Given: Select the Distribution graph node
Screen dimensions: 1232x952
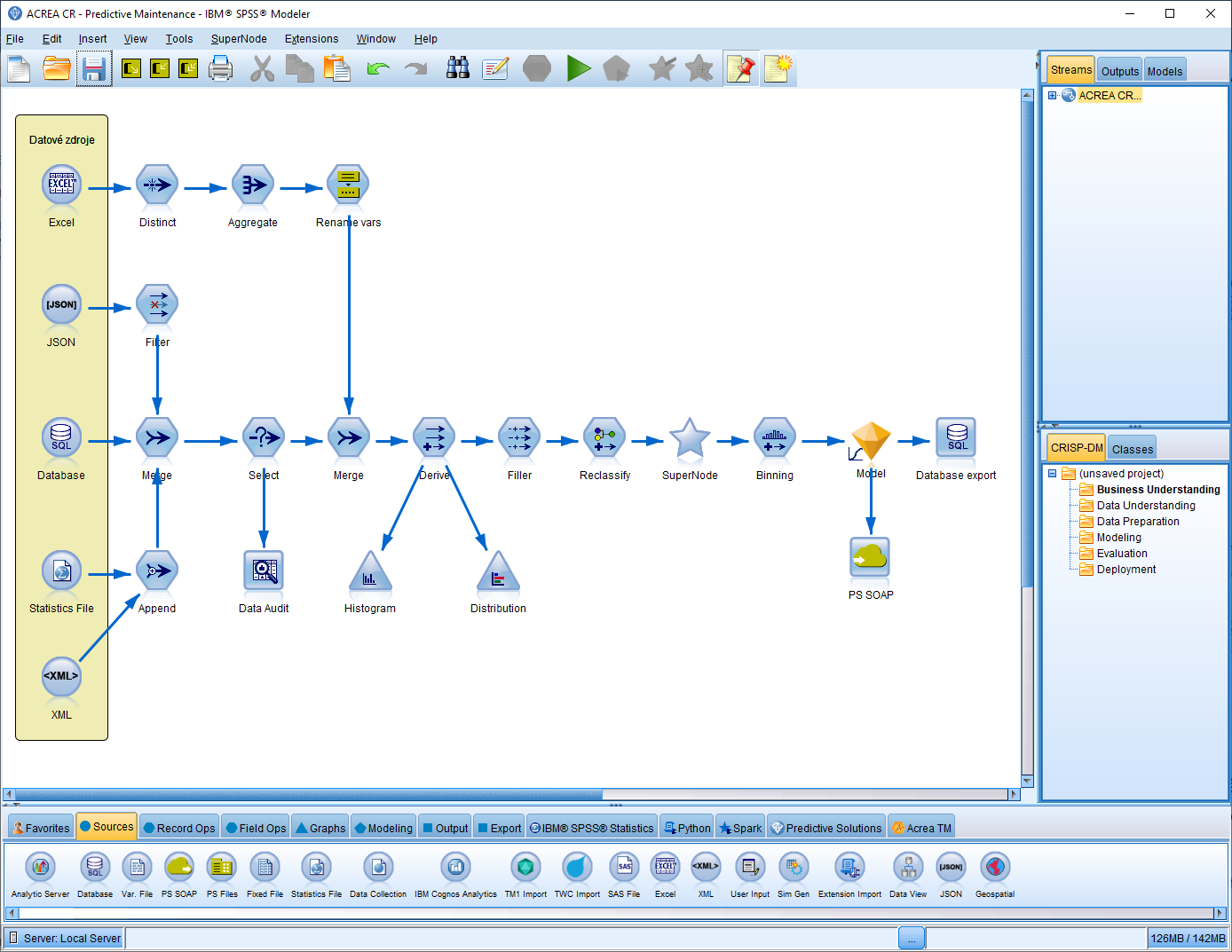Looking at the screenshot, I should pos(498,572).
